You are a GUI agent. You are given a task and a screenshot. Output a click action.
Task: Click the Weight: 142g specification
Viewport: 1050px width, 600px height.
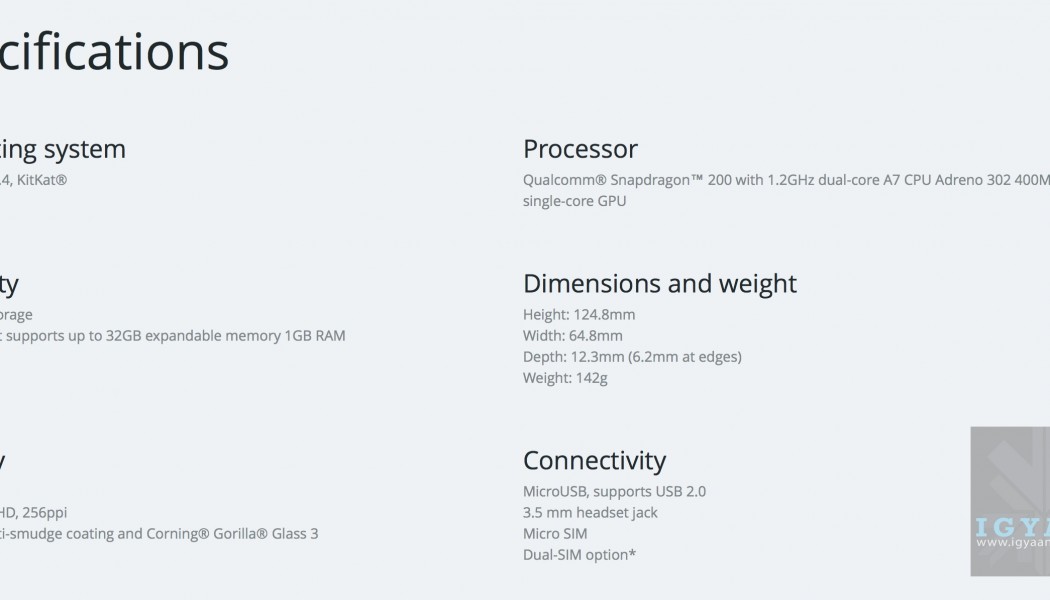coord(565,378)
